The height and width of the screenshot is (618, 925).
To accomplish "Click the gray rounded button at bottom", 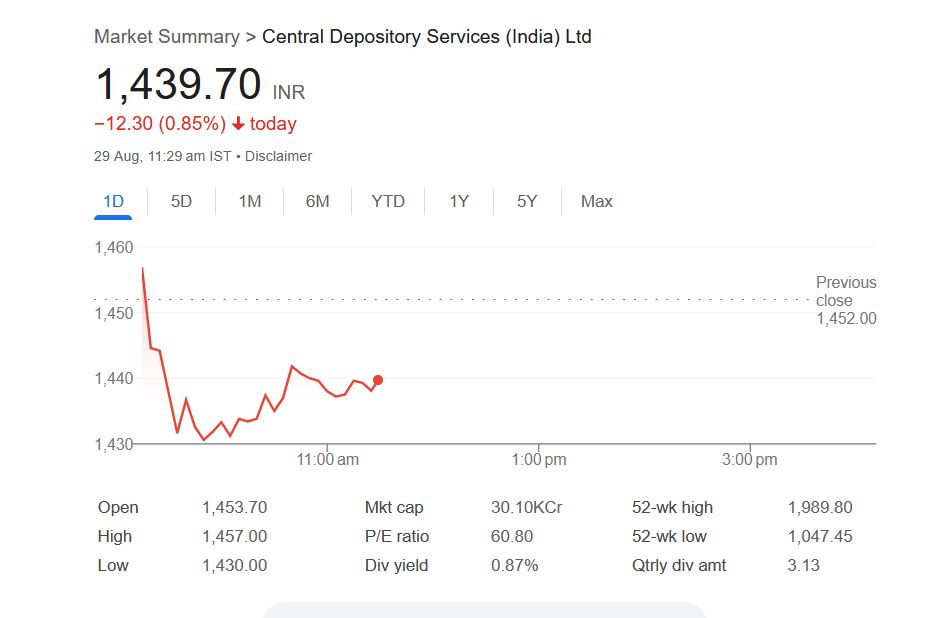I will 485,610.
